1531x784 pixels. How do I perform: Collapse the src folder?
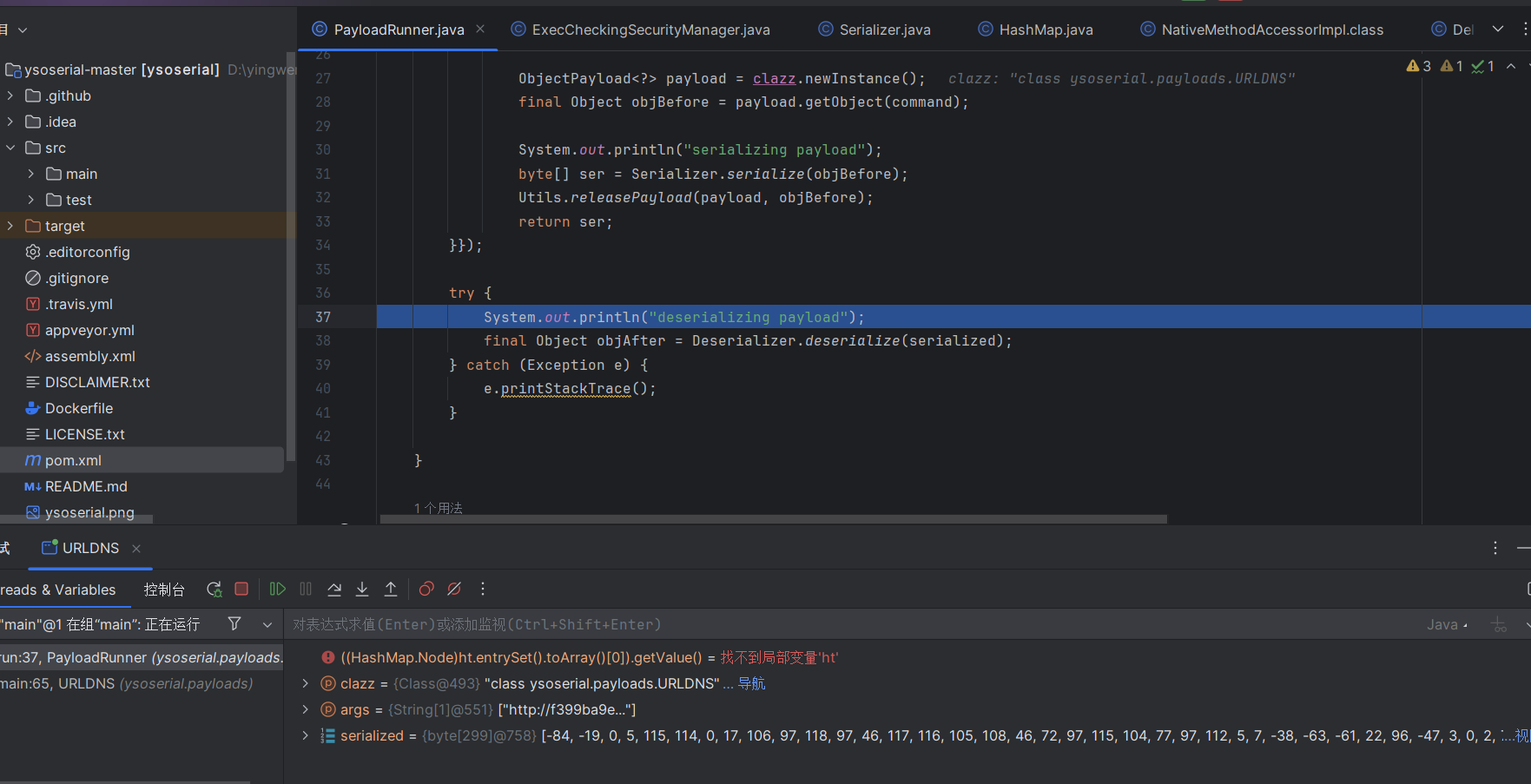click(10, 148)
